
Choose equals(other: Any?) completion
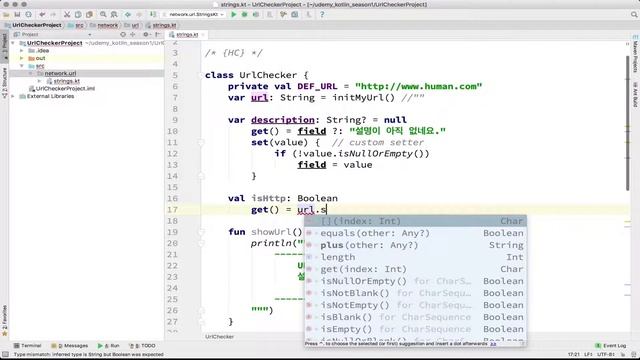pos(416,233)
